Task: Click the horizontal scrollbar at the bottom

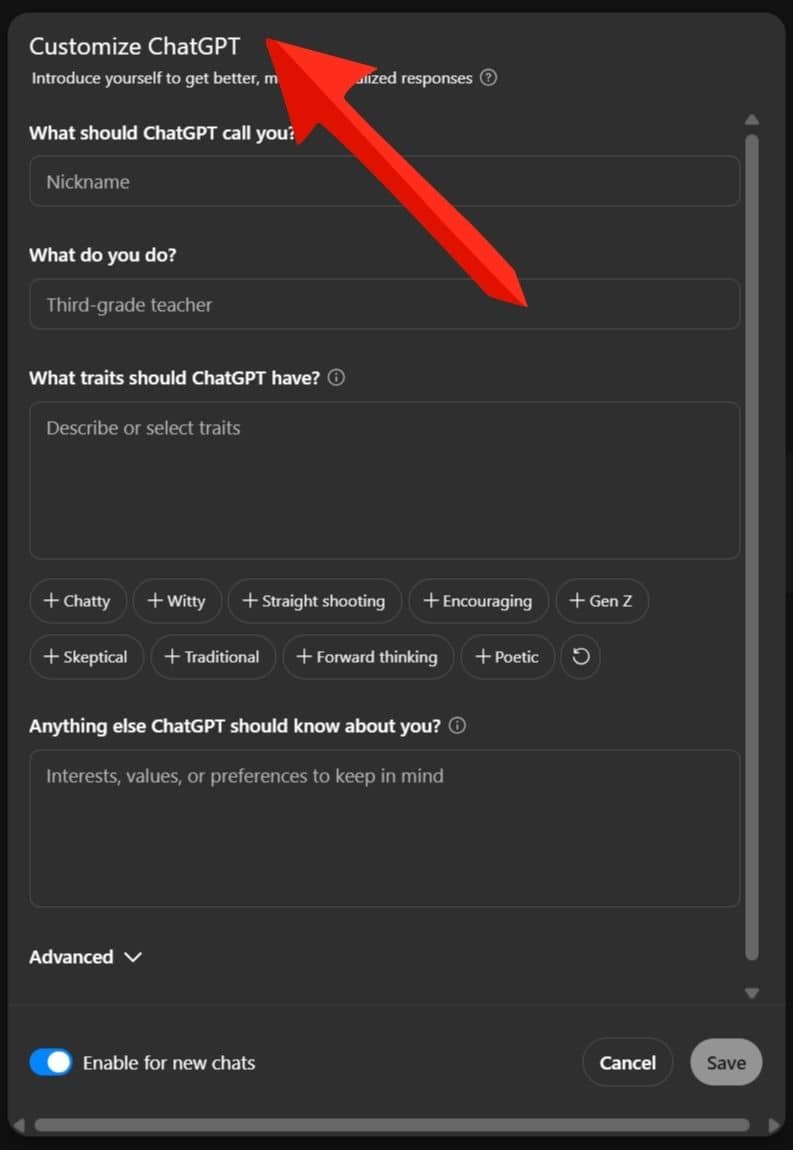Action: click(392, 1125)
